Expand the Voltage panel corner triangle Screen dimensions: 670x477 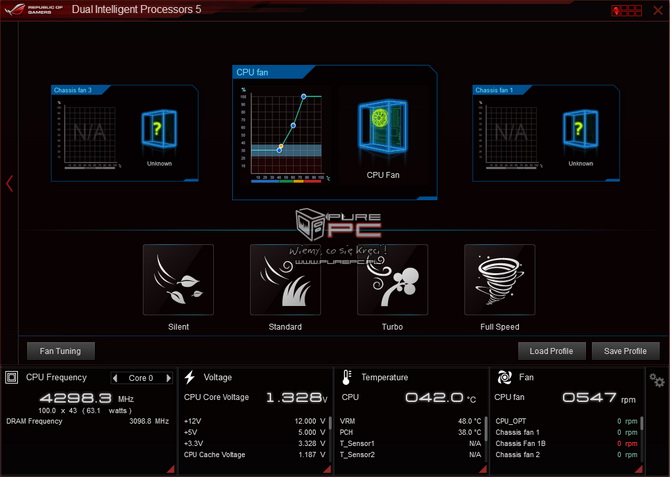tap(327, 469)
